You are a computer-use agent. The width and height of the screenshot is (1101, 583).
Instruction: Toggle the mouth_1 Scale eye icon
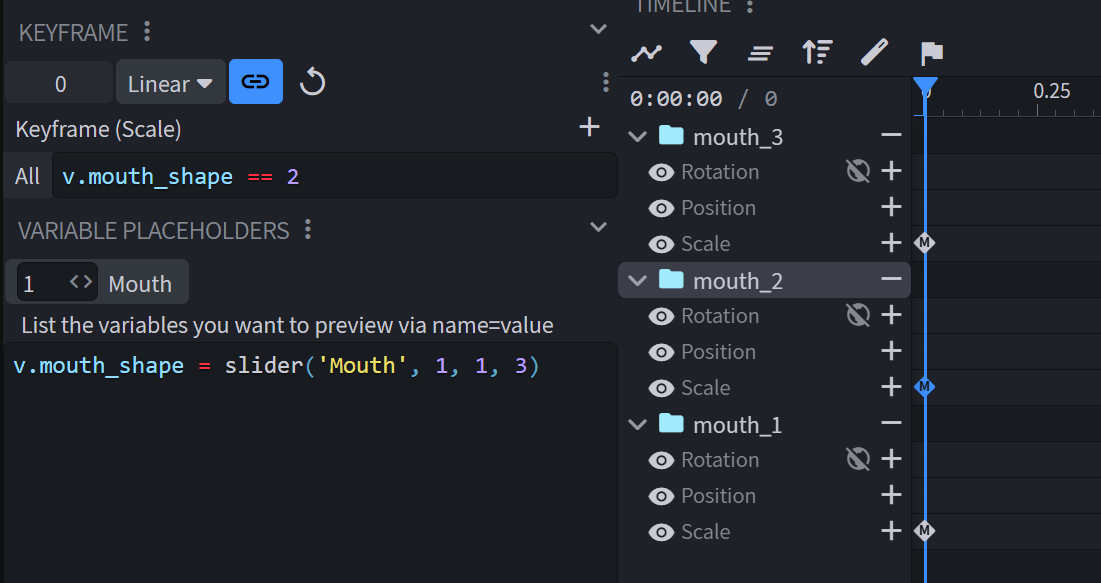point(661,532)
